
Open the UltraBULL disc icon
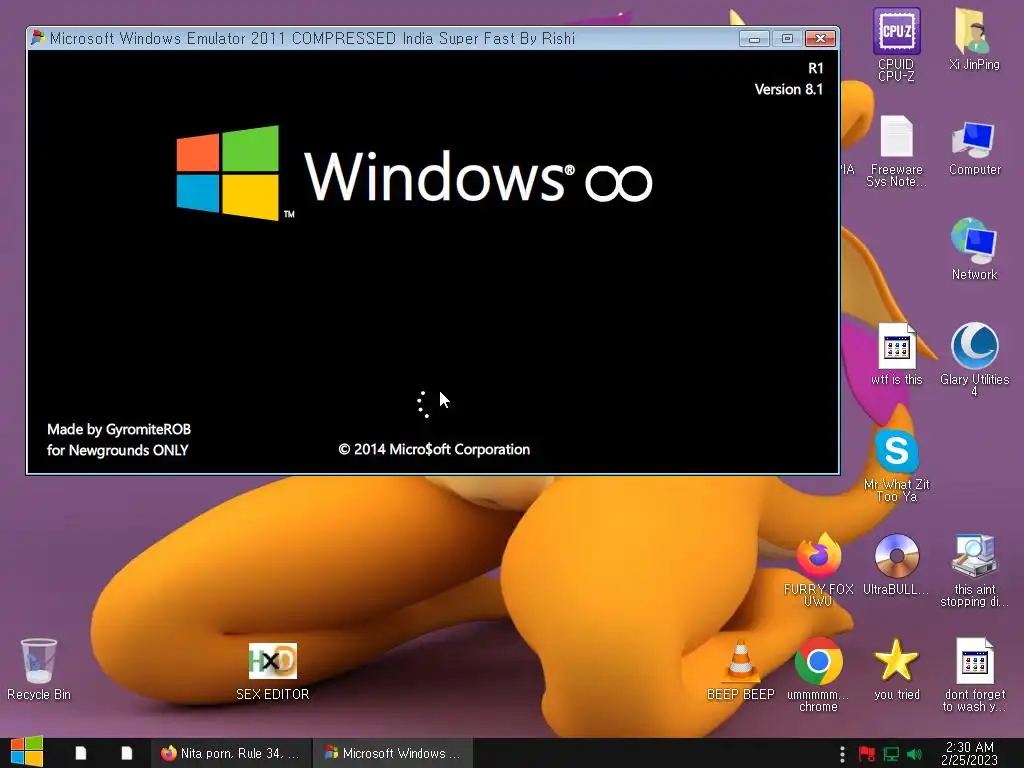[896, 564]
